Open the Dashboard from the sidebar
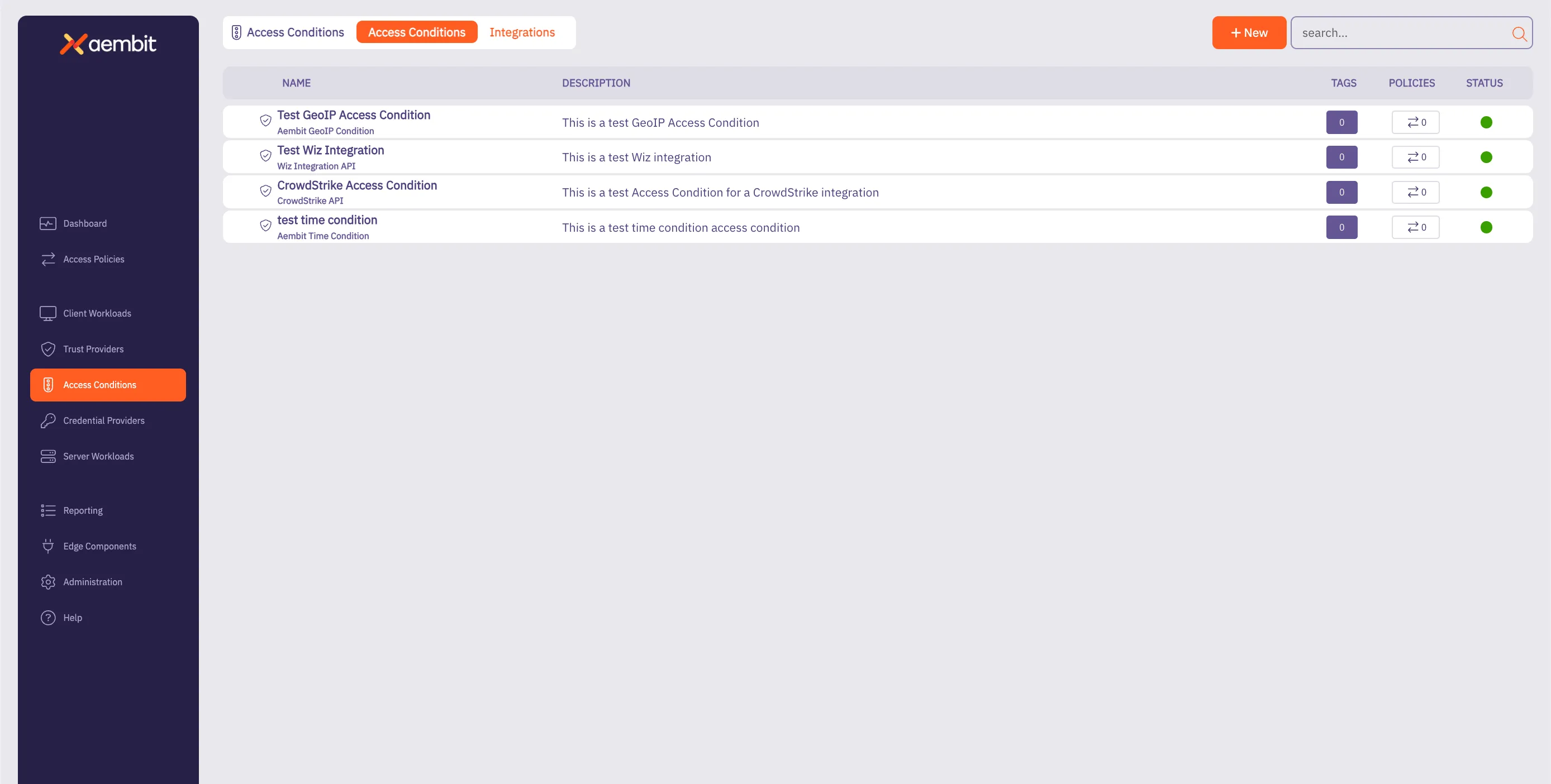The height and width of the screenshot is (784, 1551). (84, 223)
